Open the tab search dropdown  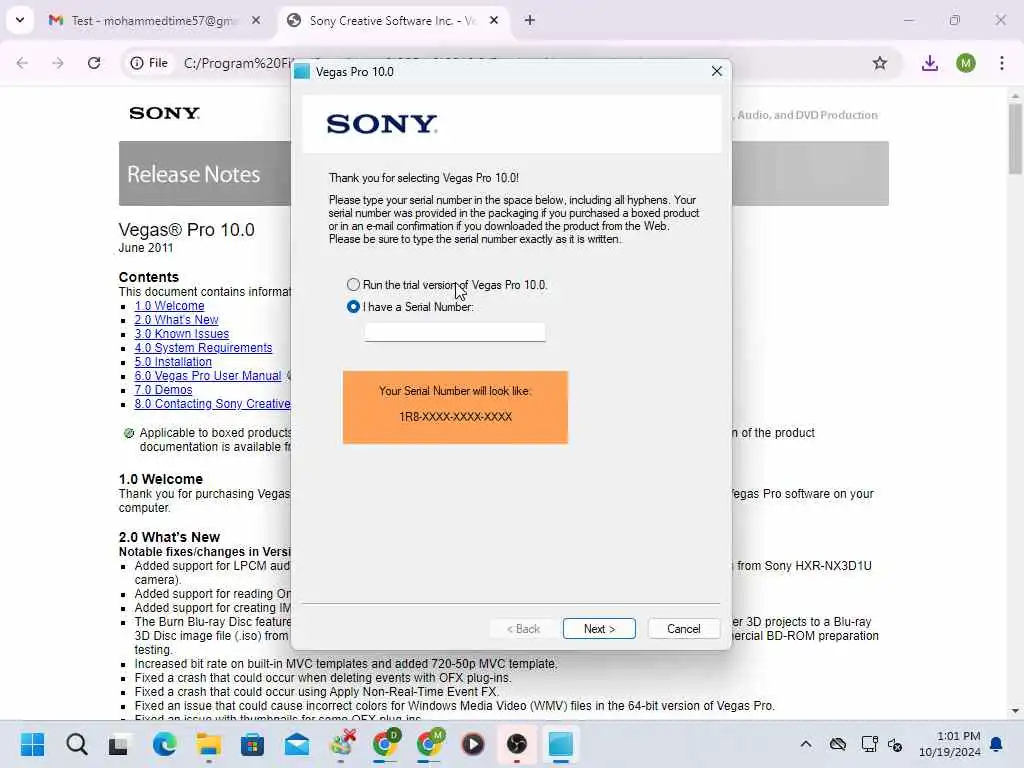click(x=20, y=20)
